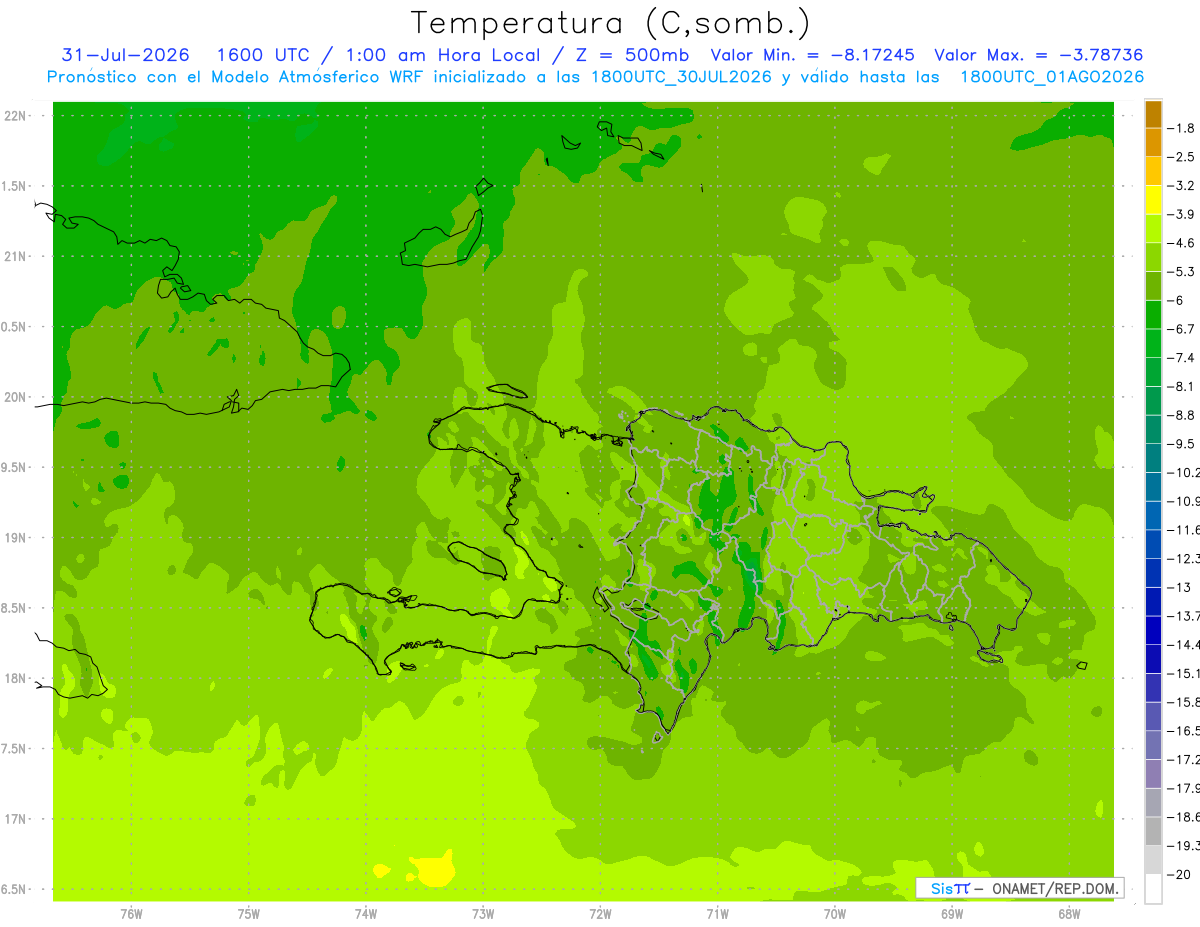Viewport: 1200px width, 927px height.
Task: Click the "1800UTC_30JUL2026" initialization time
Action: (x=680, y=77)
